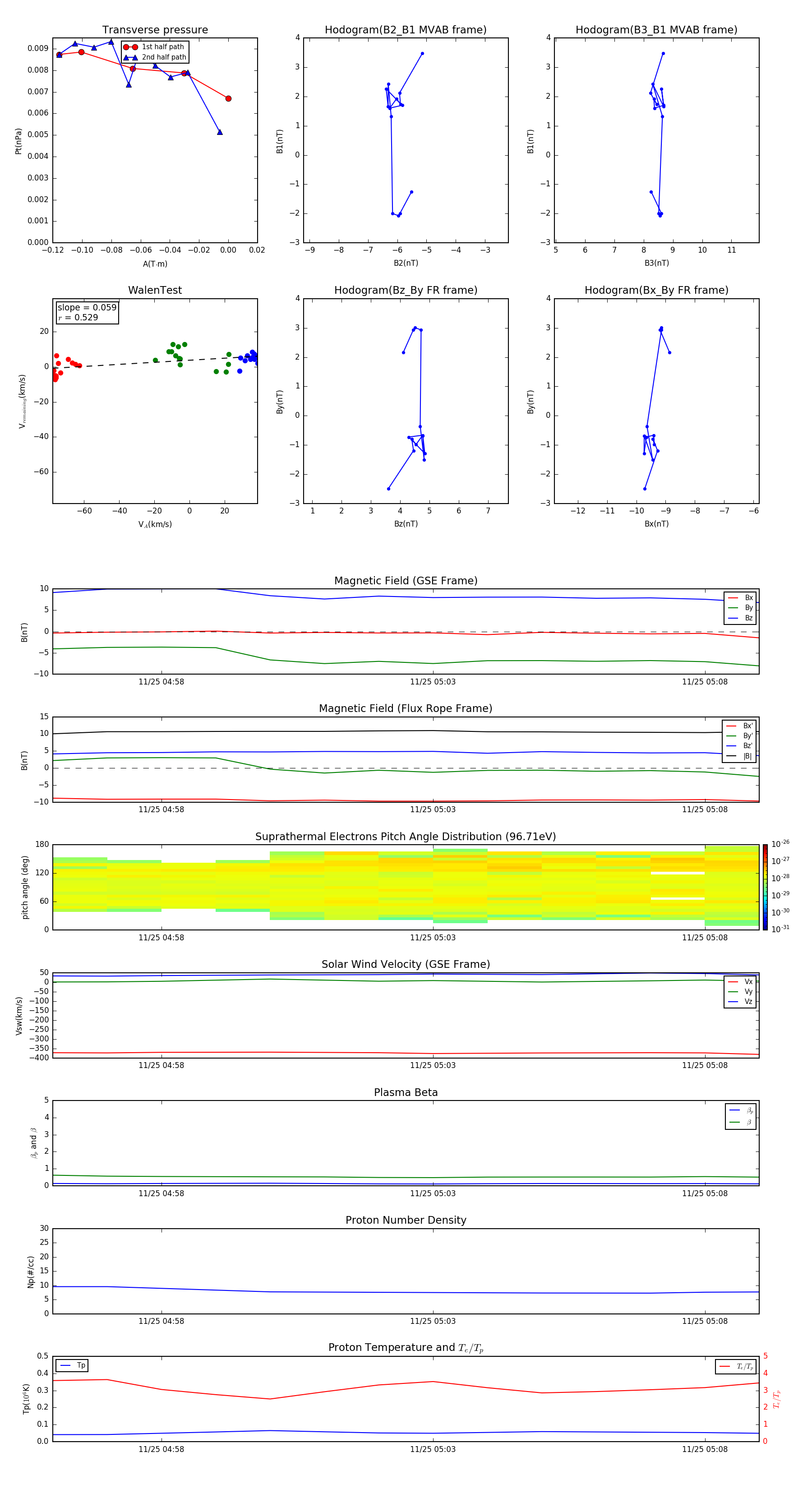Viewport: 812px width, 1489px height.
Task: Click 'Vz' in solar wind velocity legend
Action: (x=748, y=1002)
